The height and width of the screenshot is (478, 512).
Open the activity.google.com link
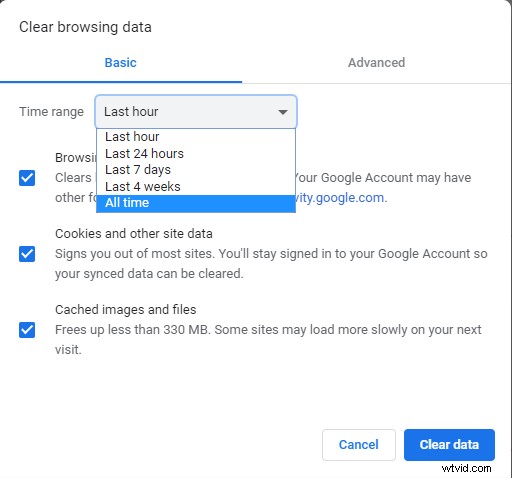click(340, 198)
